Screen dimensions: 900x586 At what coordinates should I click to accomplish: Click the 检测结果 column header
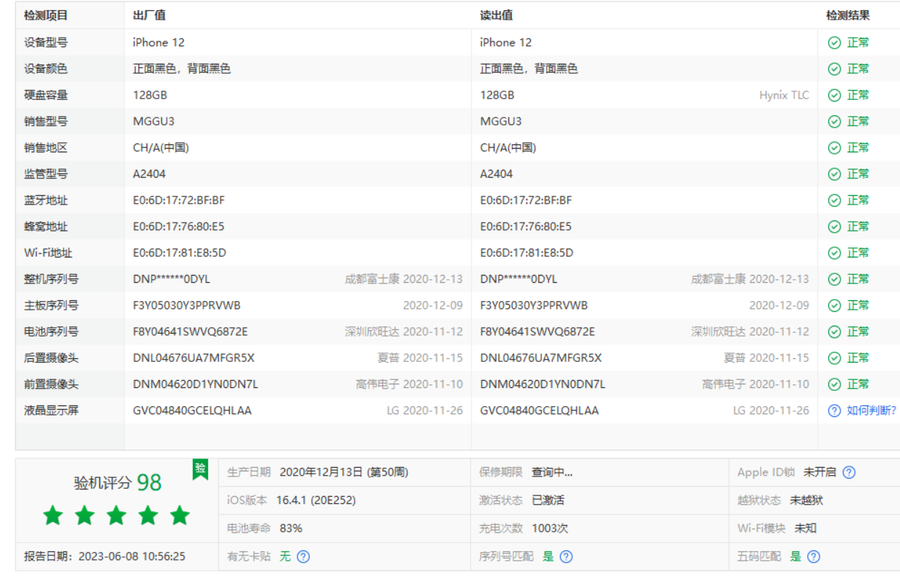pos(847,16)
